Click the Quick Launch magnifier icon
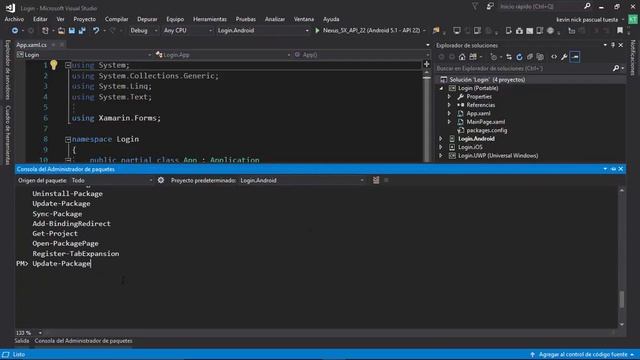The image size is (640, 360). pyautogui.click(x=587, y=6)
